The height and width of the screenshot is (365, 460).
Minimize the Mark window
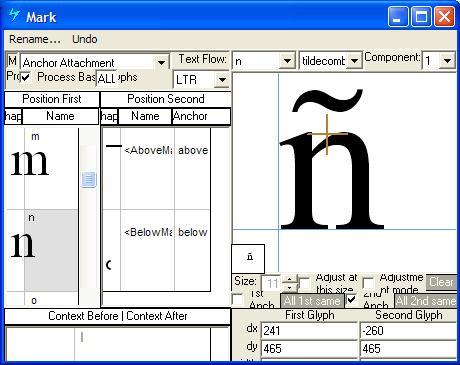pos(398,16)
